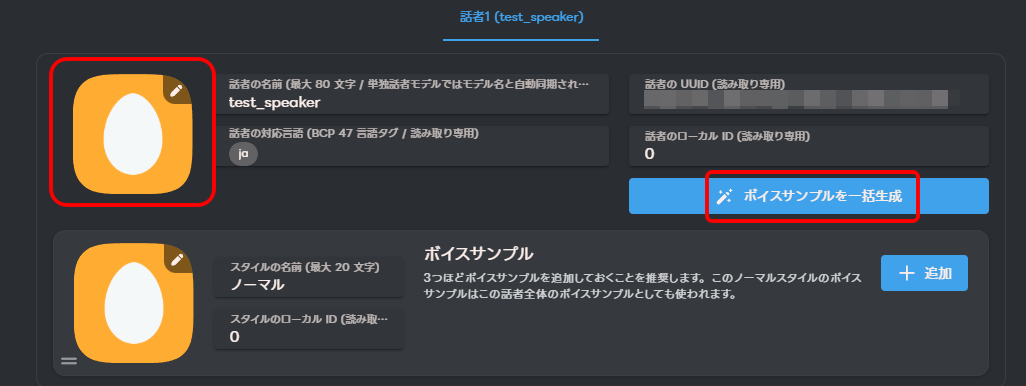Image resolution: width=1026 pixels, height=386 pixels.
Task: Focus the スタイルの名前 field with ノーマル
Action: click(x=309, y=276)
